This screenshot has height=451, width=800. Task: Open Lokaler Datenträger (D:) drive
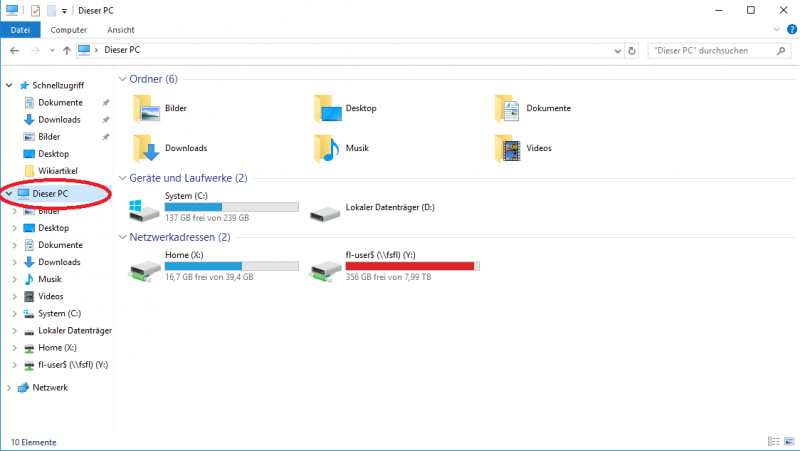tap(325, 208)
